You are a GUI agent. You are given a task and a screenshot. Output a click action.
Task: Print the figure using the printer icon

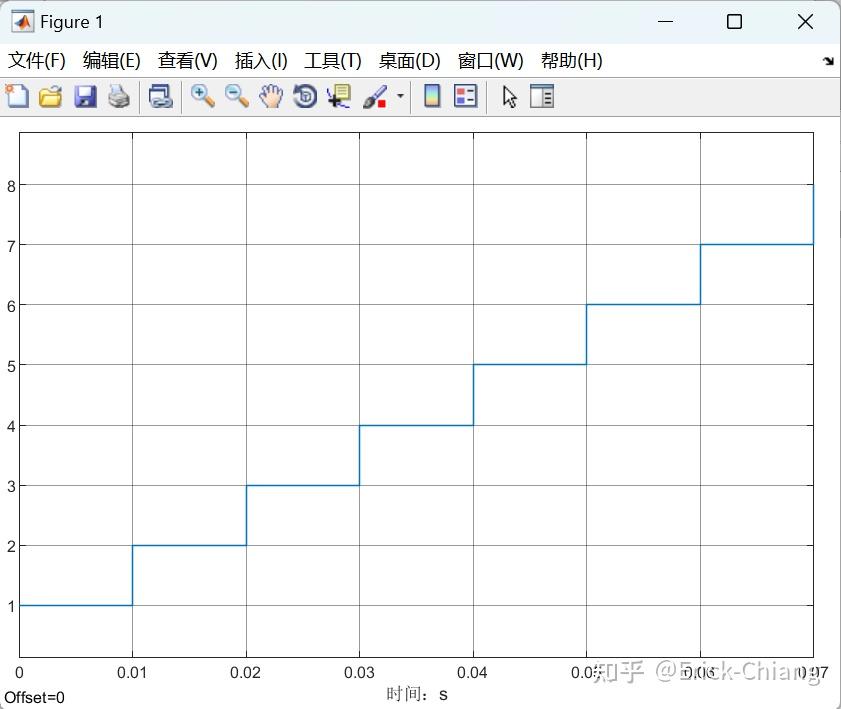[x=119, y=97]
